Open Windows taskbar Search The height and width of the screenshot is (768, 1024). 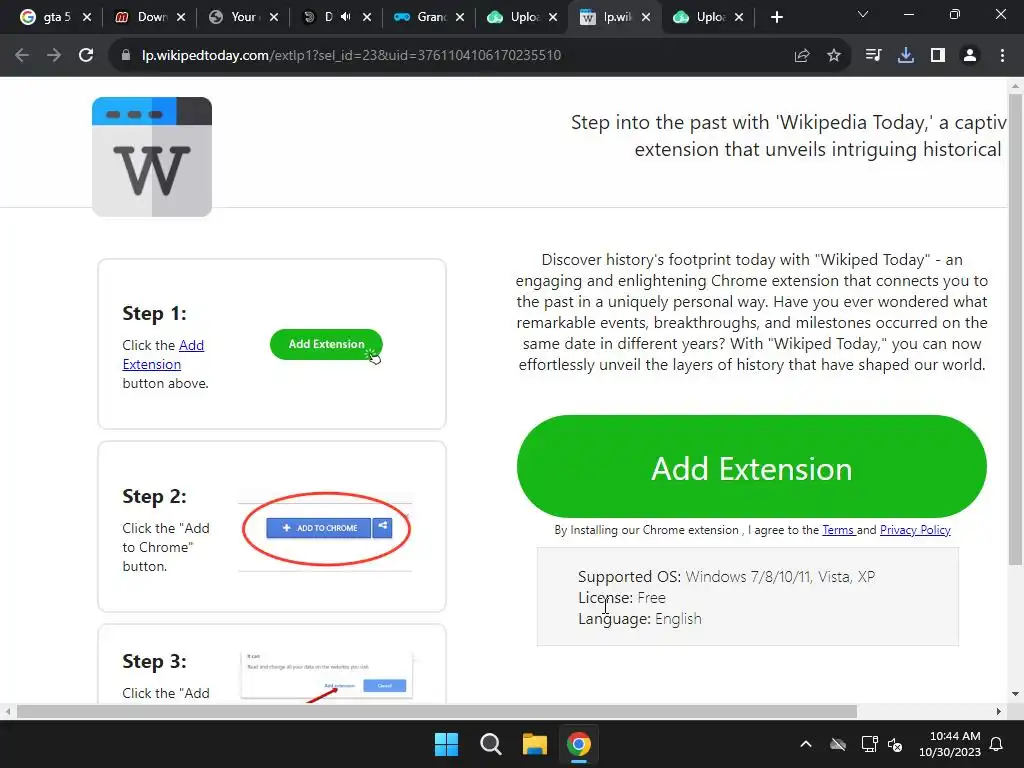pyautogui.click(x=490, y=744)
